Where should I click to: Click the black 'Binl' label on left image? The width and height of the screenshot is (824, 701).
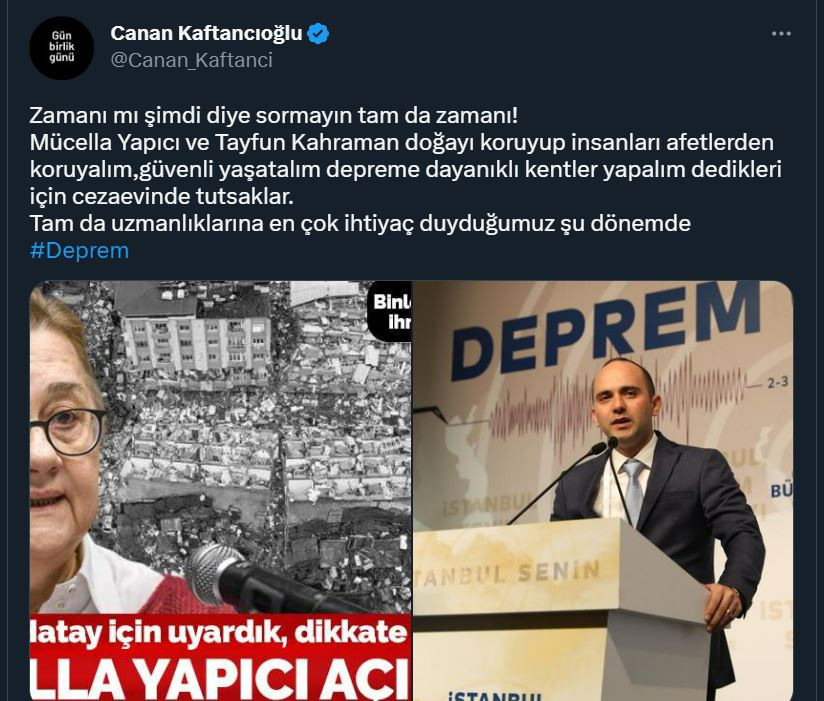tap(390, 312)
